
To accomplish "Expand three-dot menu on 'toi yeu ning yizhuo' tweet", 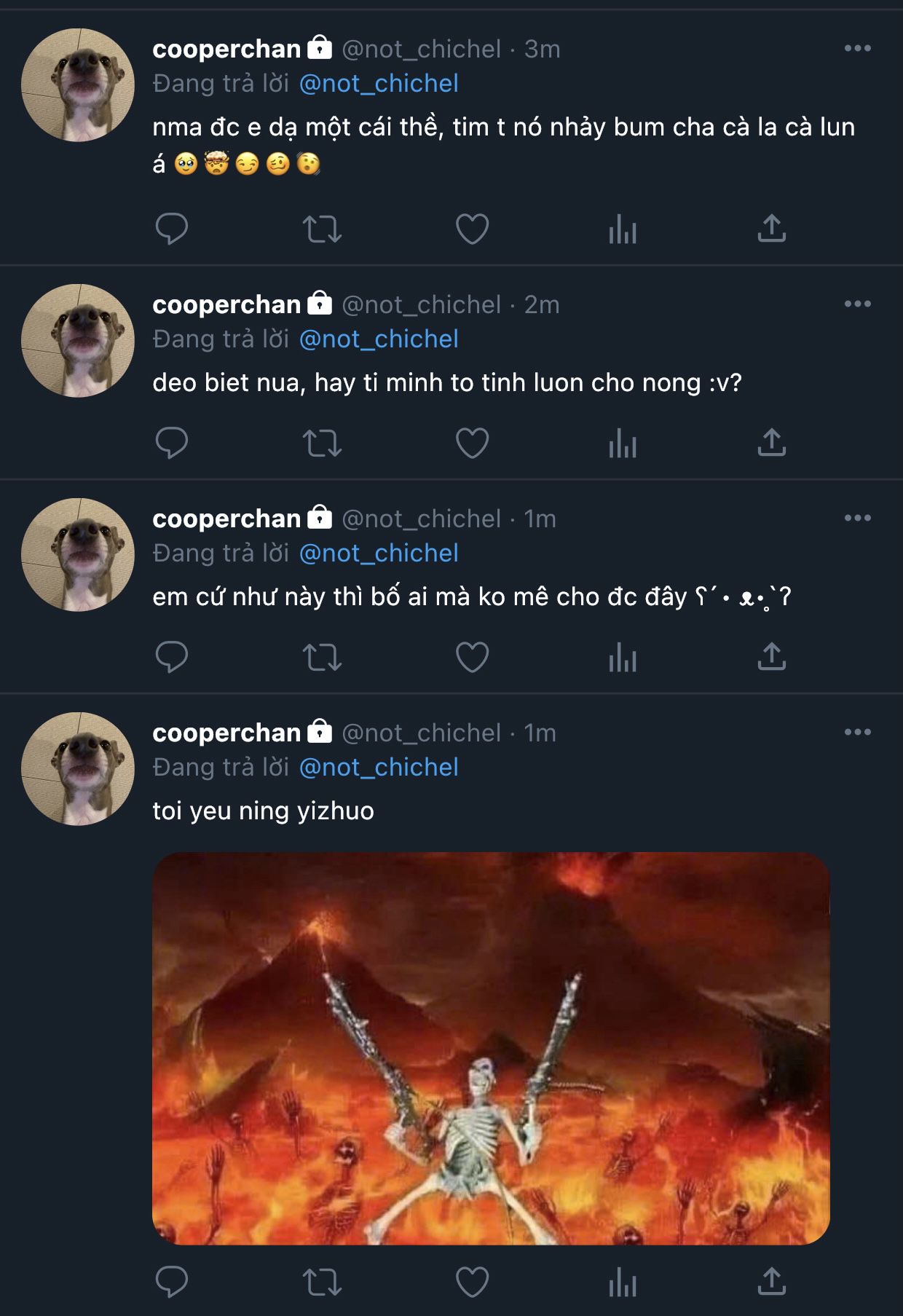I will coord(857,733).
